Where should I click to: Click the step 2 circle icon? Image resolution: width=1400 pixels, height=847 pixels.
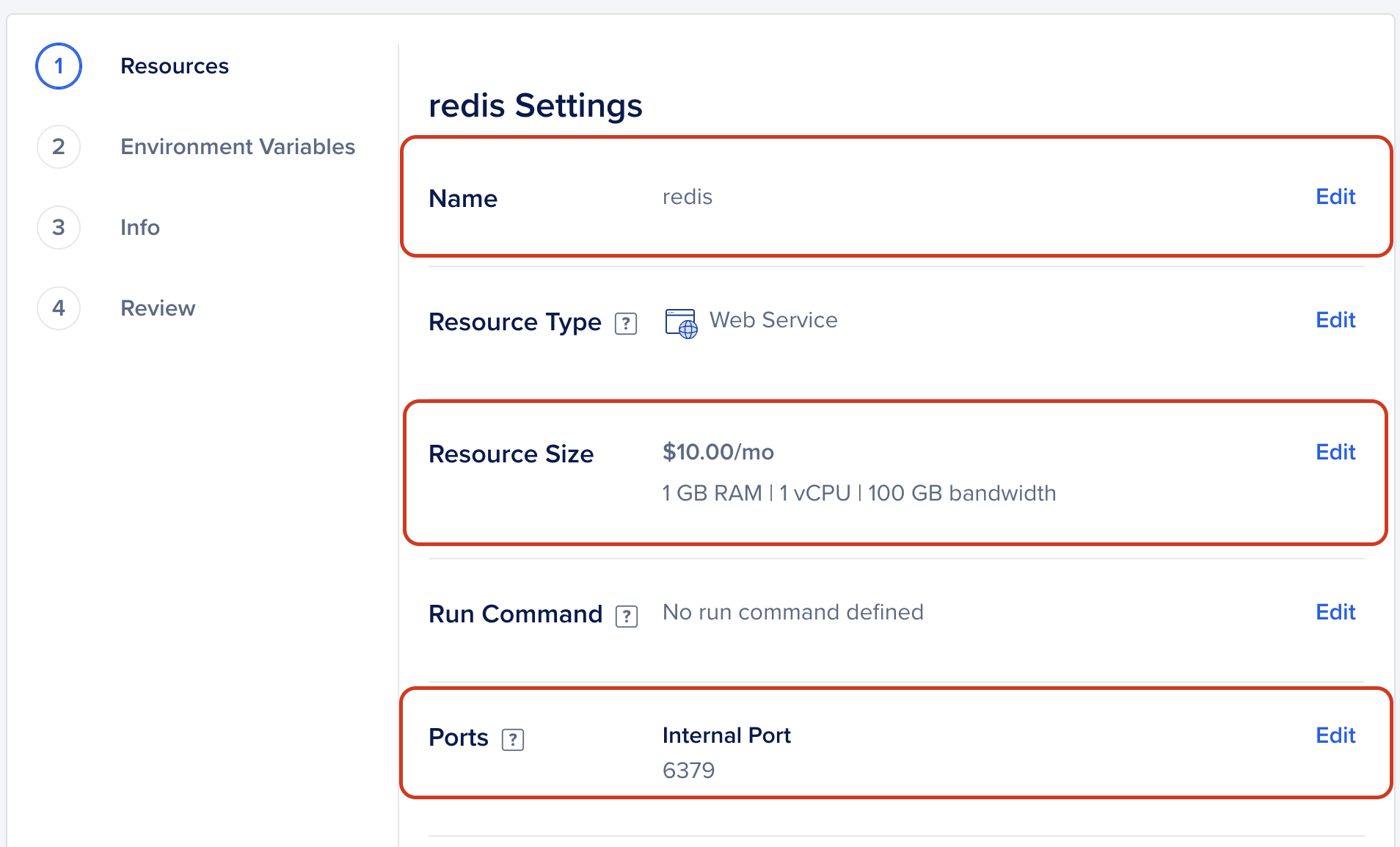point(59,147)
